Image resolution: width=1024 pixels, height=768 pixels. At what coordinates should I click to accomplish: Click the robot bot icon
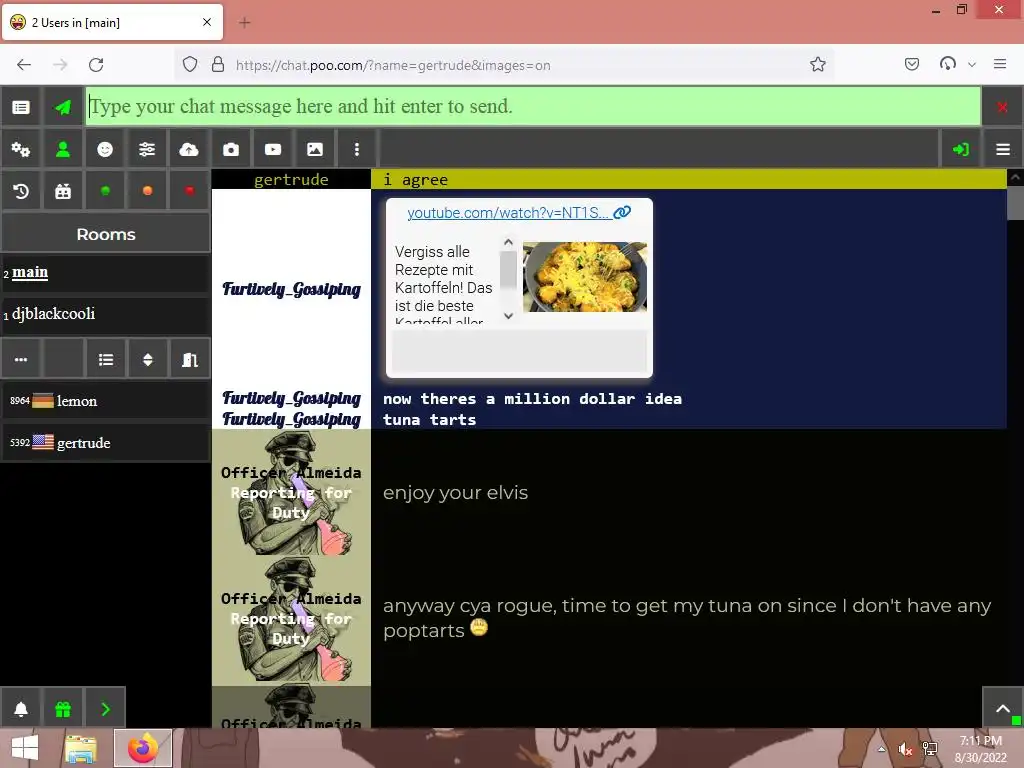point(63,191)
